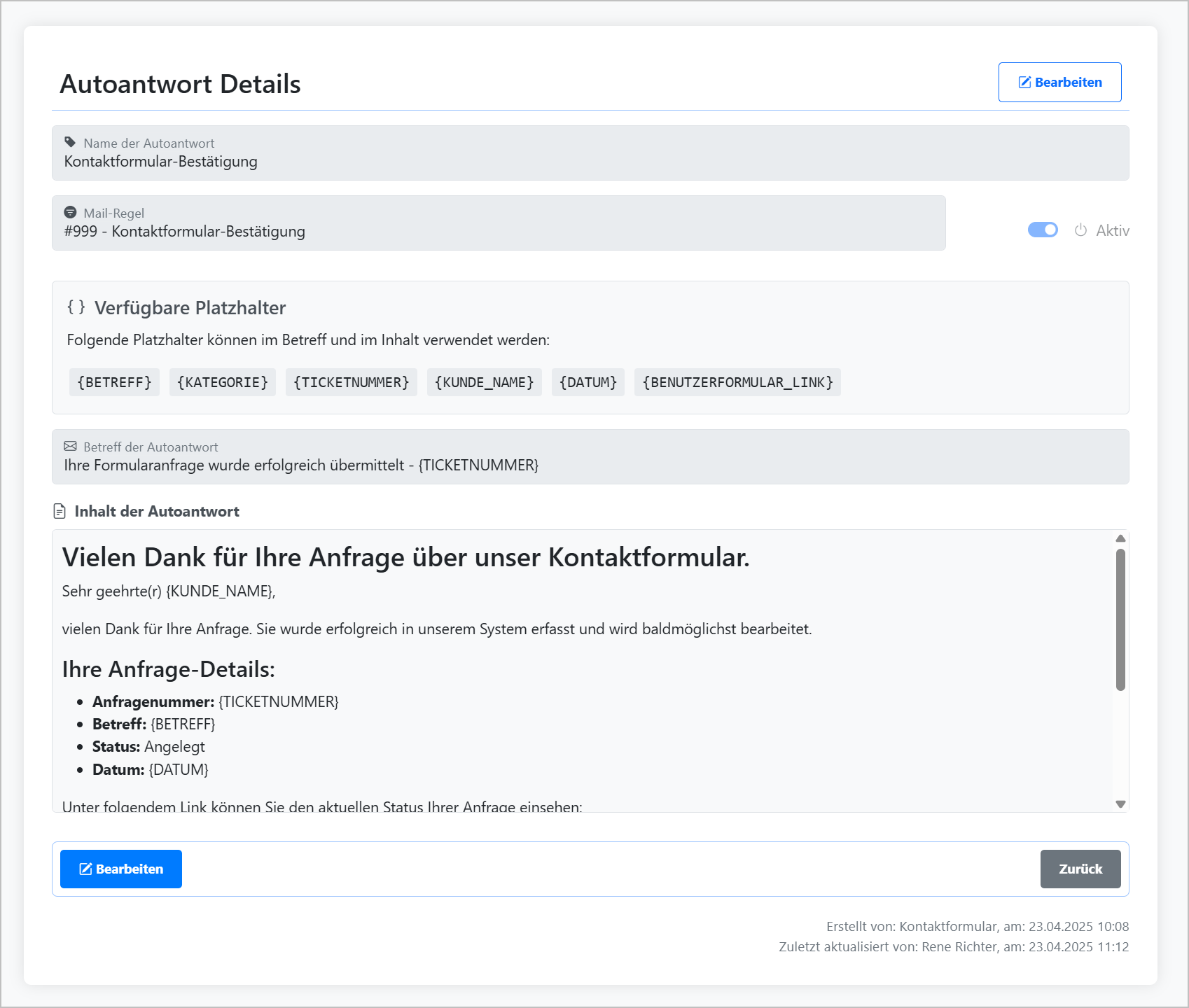1189x1008 pixels.
Task: Select the {TICKETNUMMER} placeholder chip
Action: [x=351, y=382]
